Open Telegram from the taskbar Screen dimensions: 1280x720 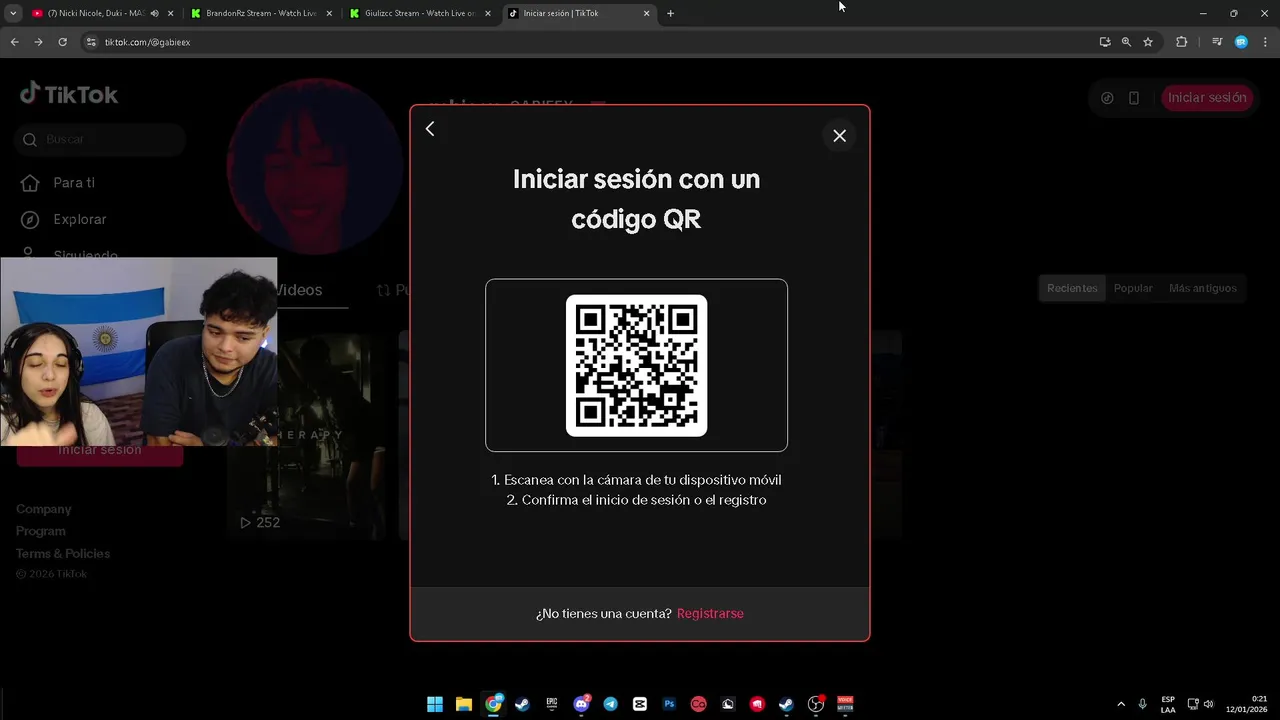pyautogui.click(x=611, y=704)
